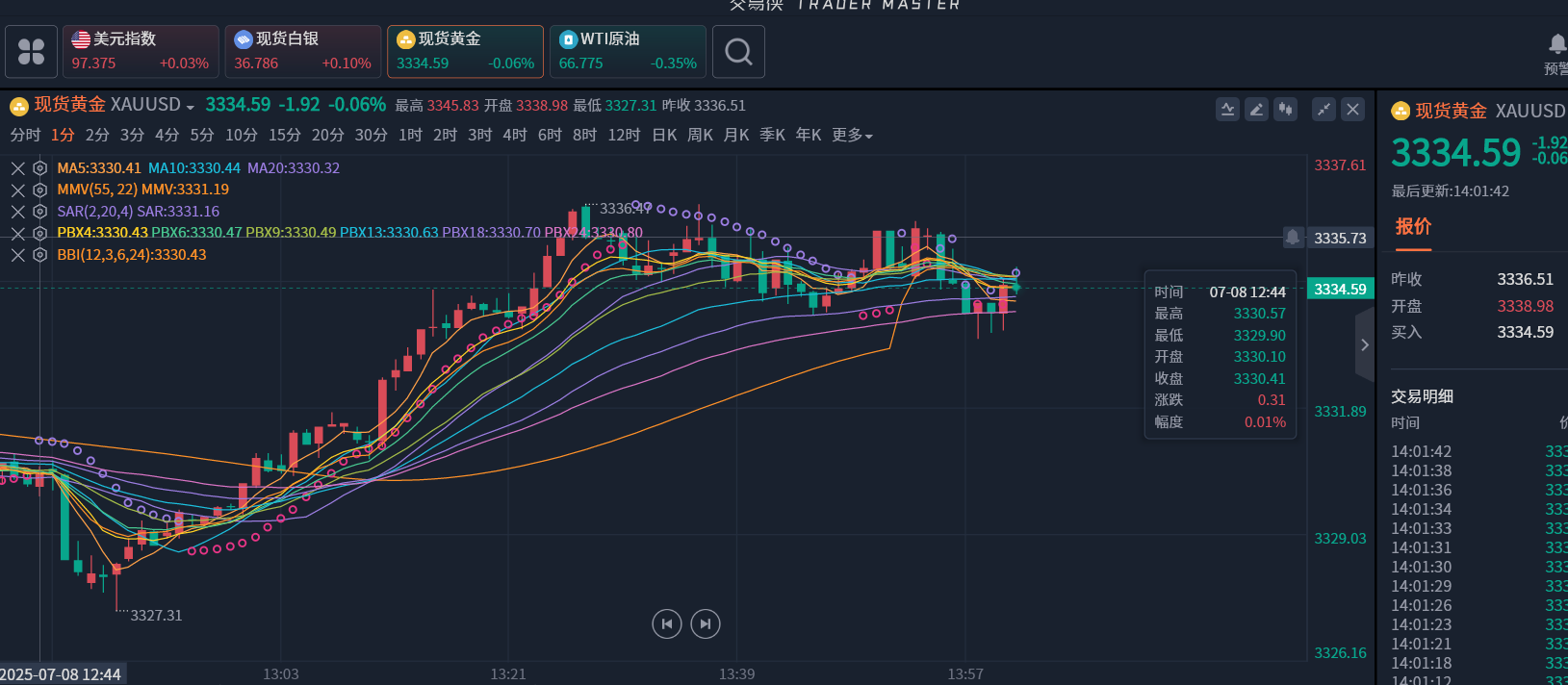This screenshot has width=1568, height=685.
Task: Open settings hexagon for SAR indicator
Action: coord(39,212)
